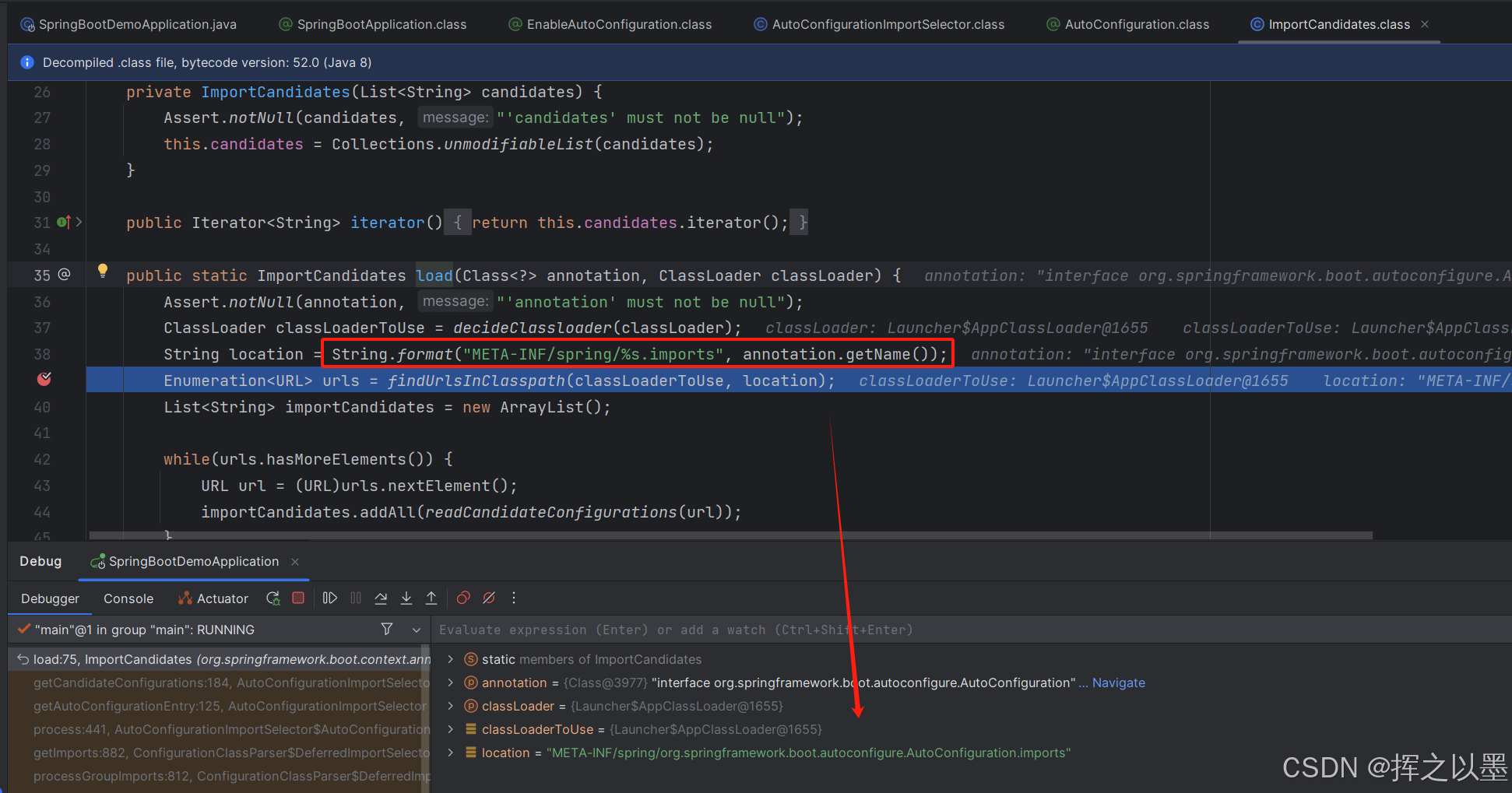
Task: Click the info icon in decompiled banner
Action: 27,62
